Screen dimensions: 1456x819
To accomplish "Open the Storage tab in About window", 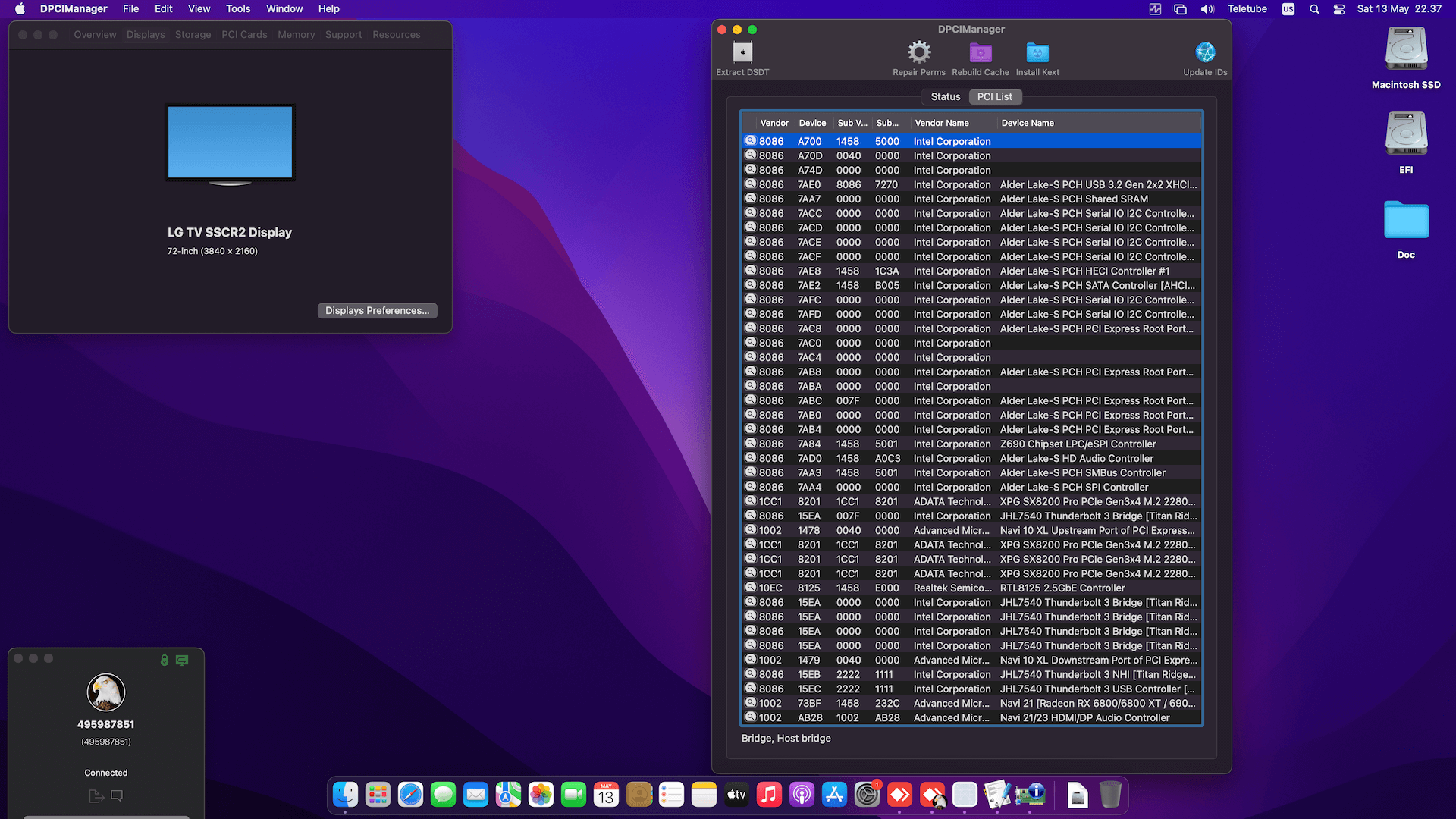I will point(193,35).
